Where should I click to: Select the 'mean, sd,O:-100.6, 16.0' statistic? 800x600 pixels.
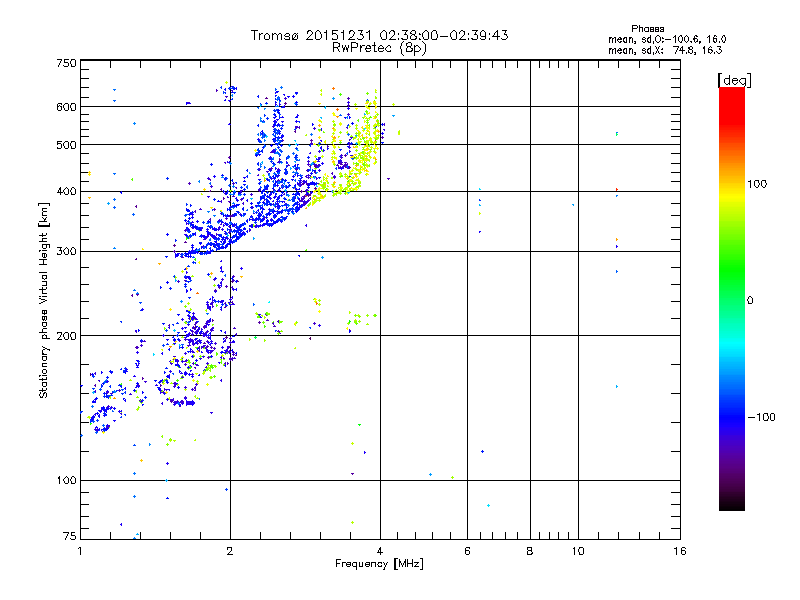pyautogui.click(x=667, y=39)
